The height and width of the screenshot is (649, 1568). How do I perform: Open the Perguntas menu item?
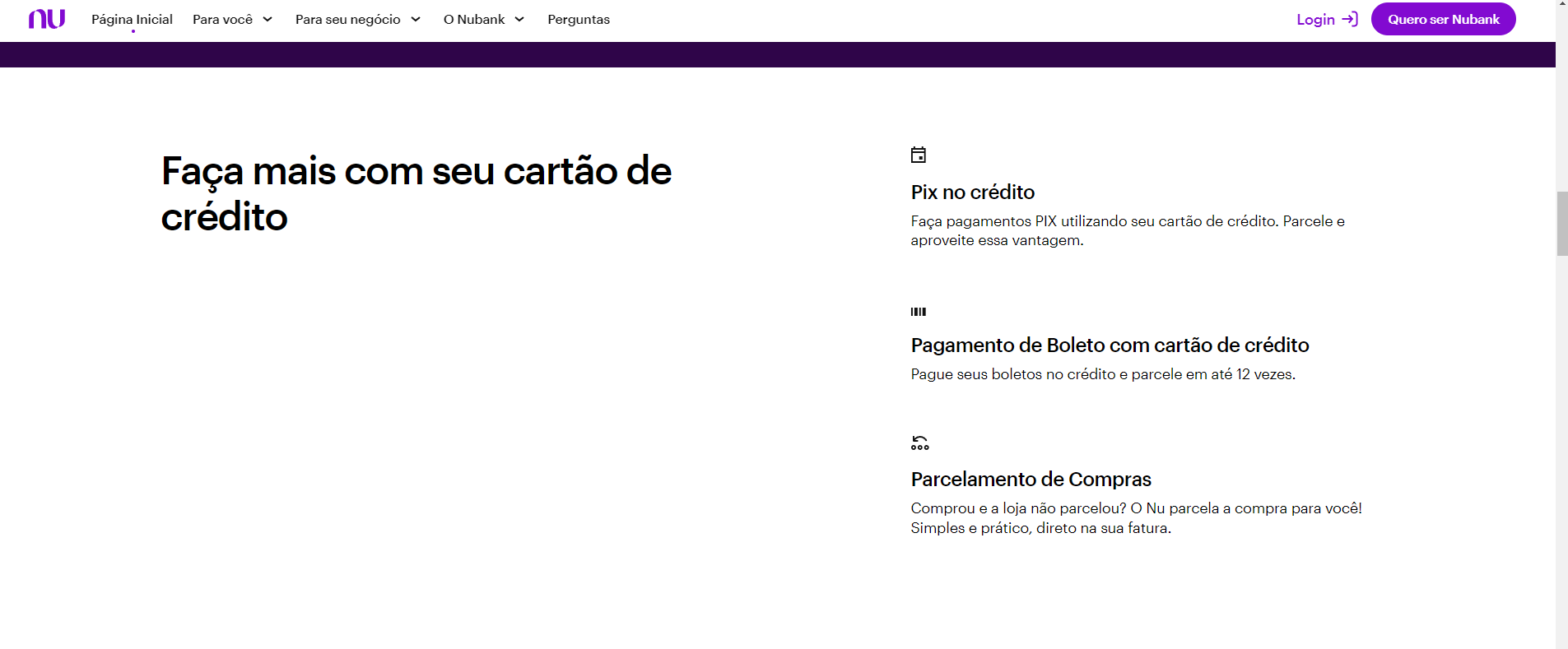579,20
